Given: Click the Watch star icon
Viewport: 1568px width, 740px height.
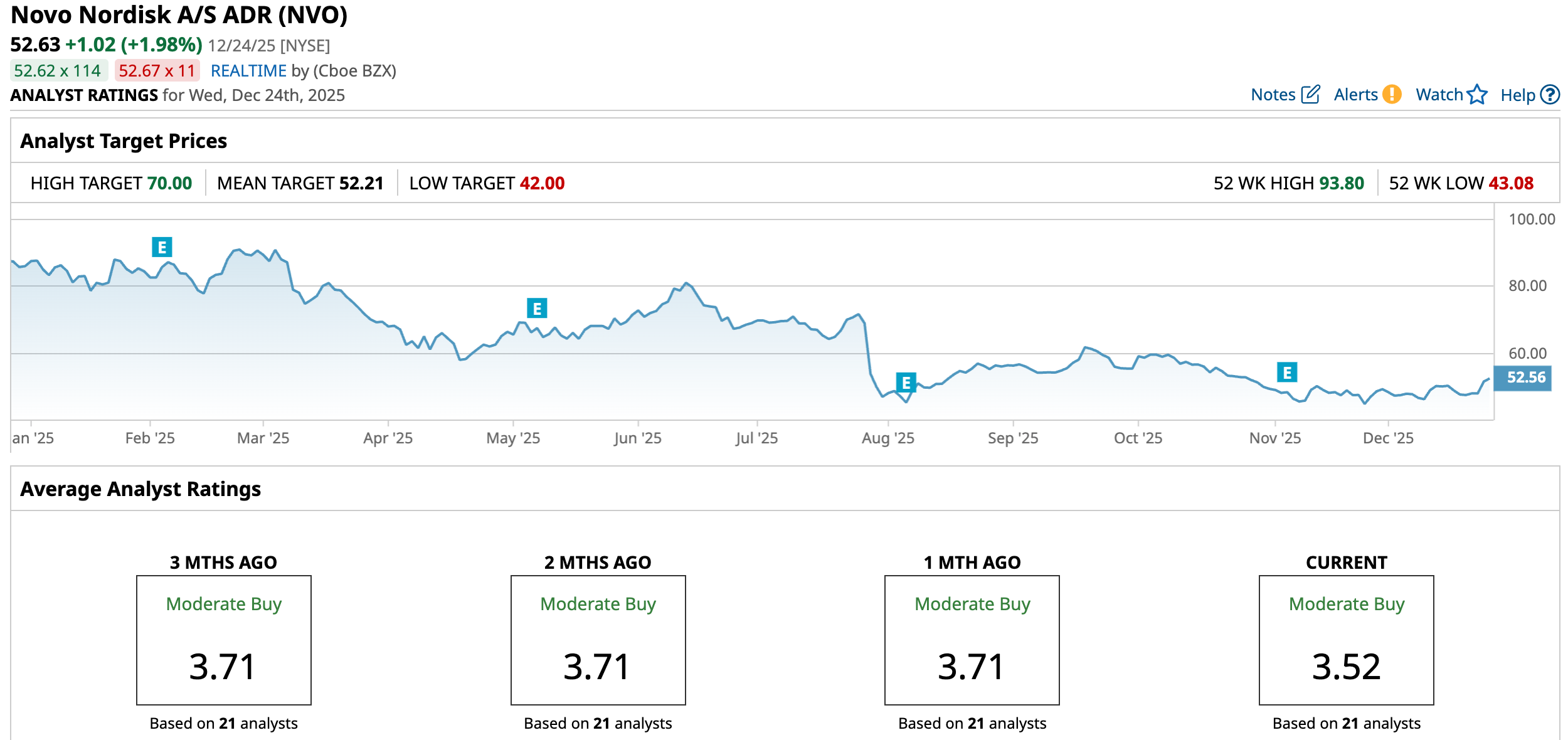Looking at the screenshot, I should pyautogui.click(x=1477, y=95).
